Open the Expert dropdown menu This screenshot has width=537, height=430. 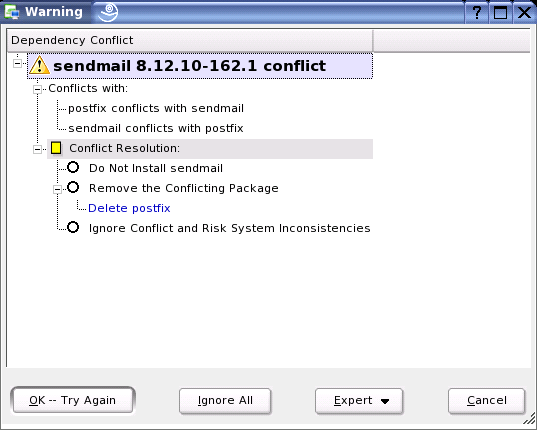pos(359,401)
